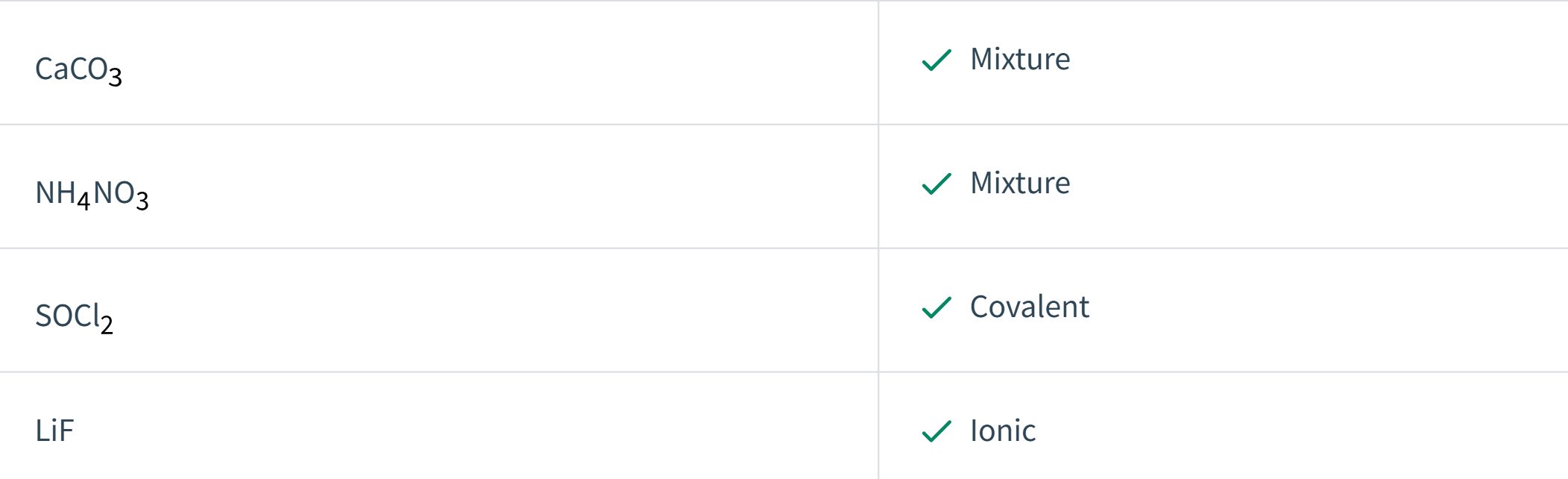Click the LiF formula text
This screenshot has width=1568, height=479.
click(54, 431)
